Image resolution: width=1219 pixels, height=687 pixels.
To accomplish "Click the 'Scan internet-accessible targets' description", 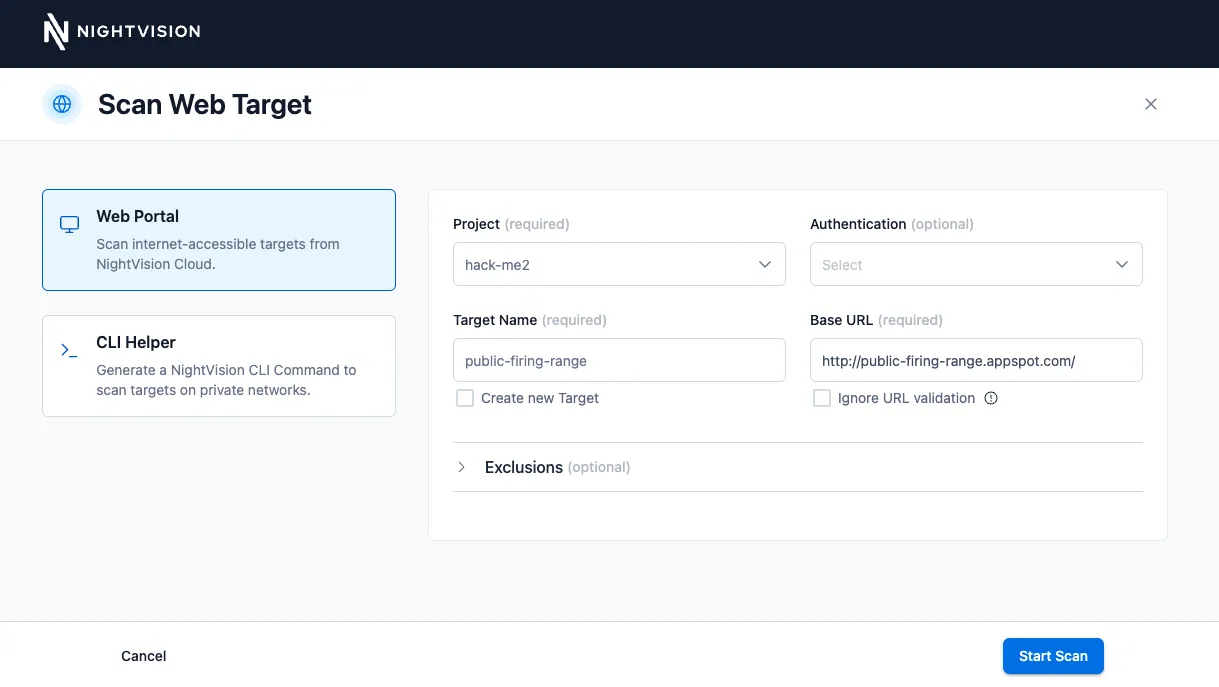I will [218, 254].
